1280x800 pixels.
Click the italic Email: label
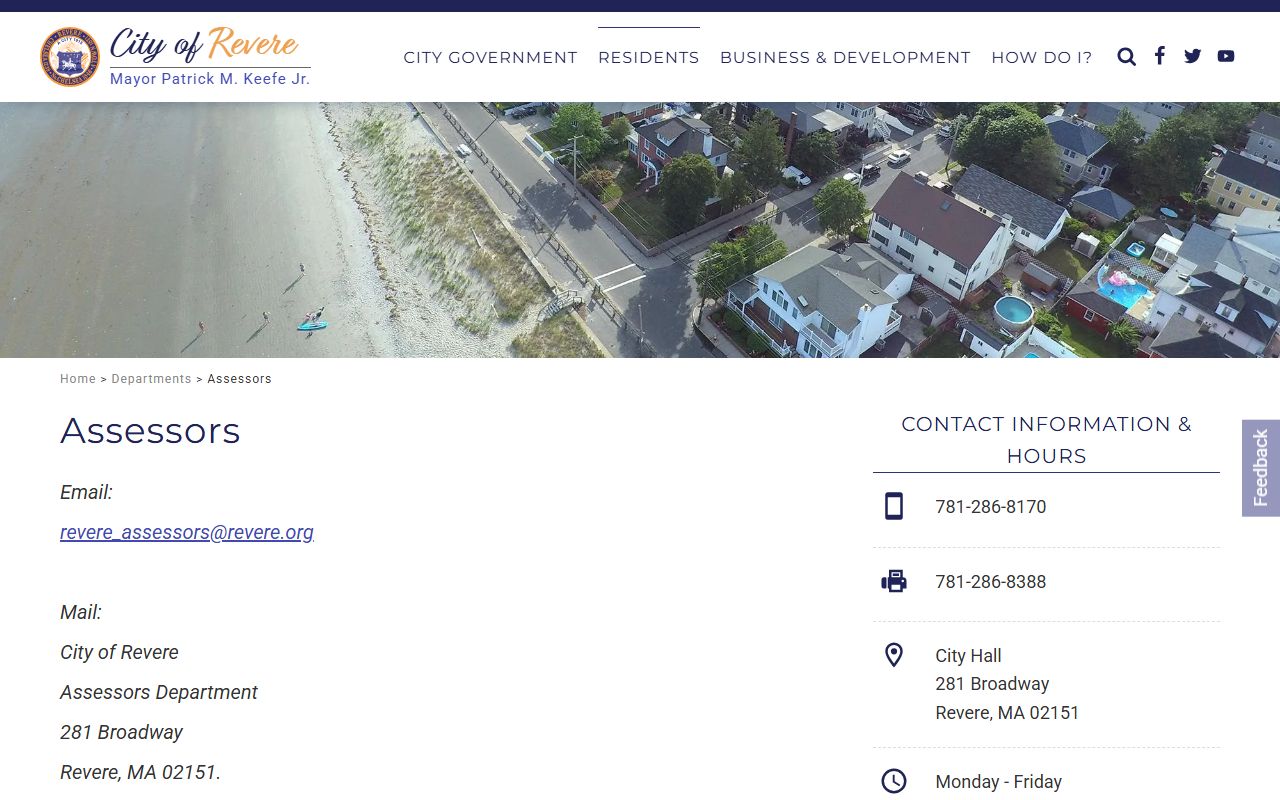point(86,492)
